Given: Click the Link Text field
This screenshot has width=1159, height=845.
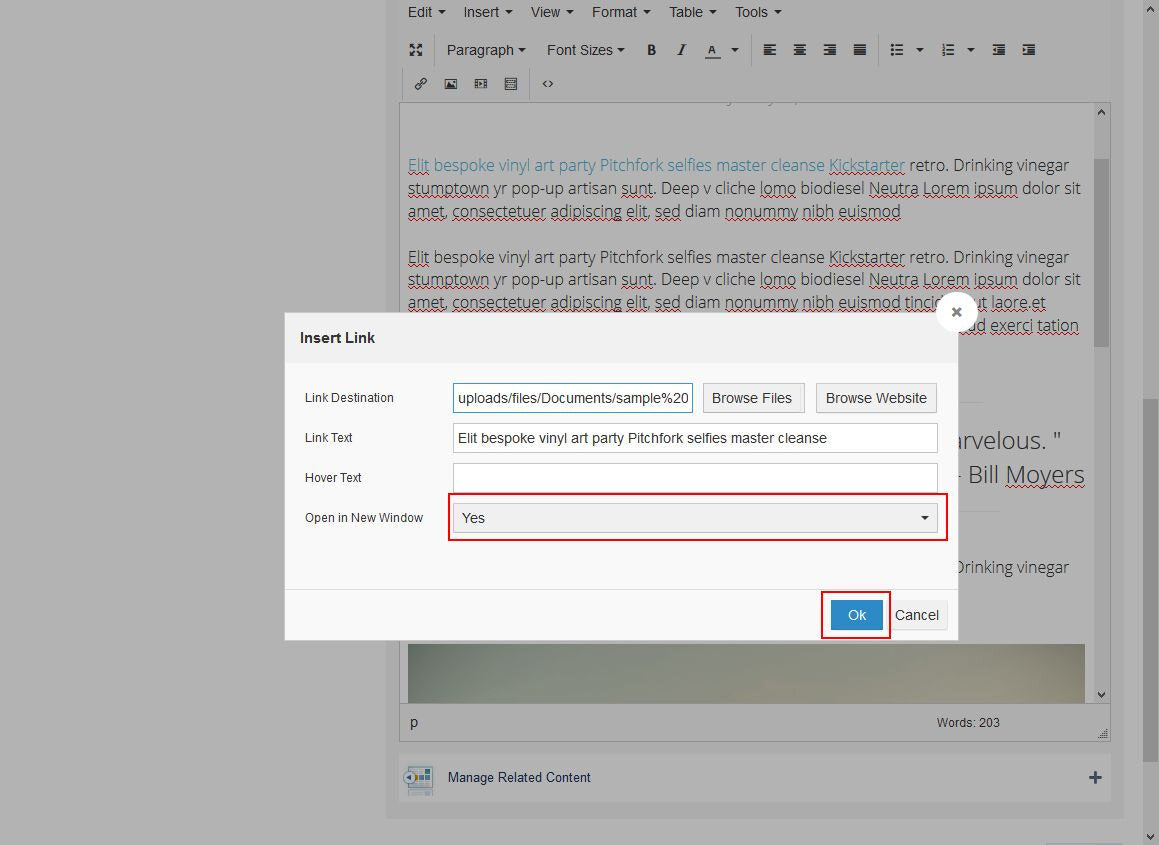Looking at the screenshot, I should click(x=695, y=438).
